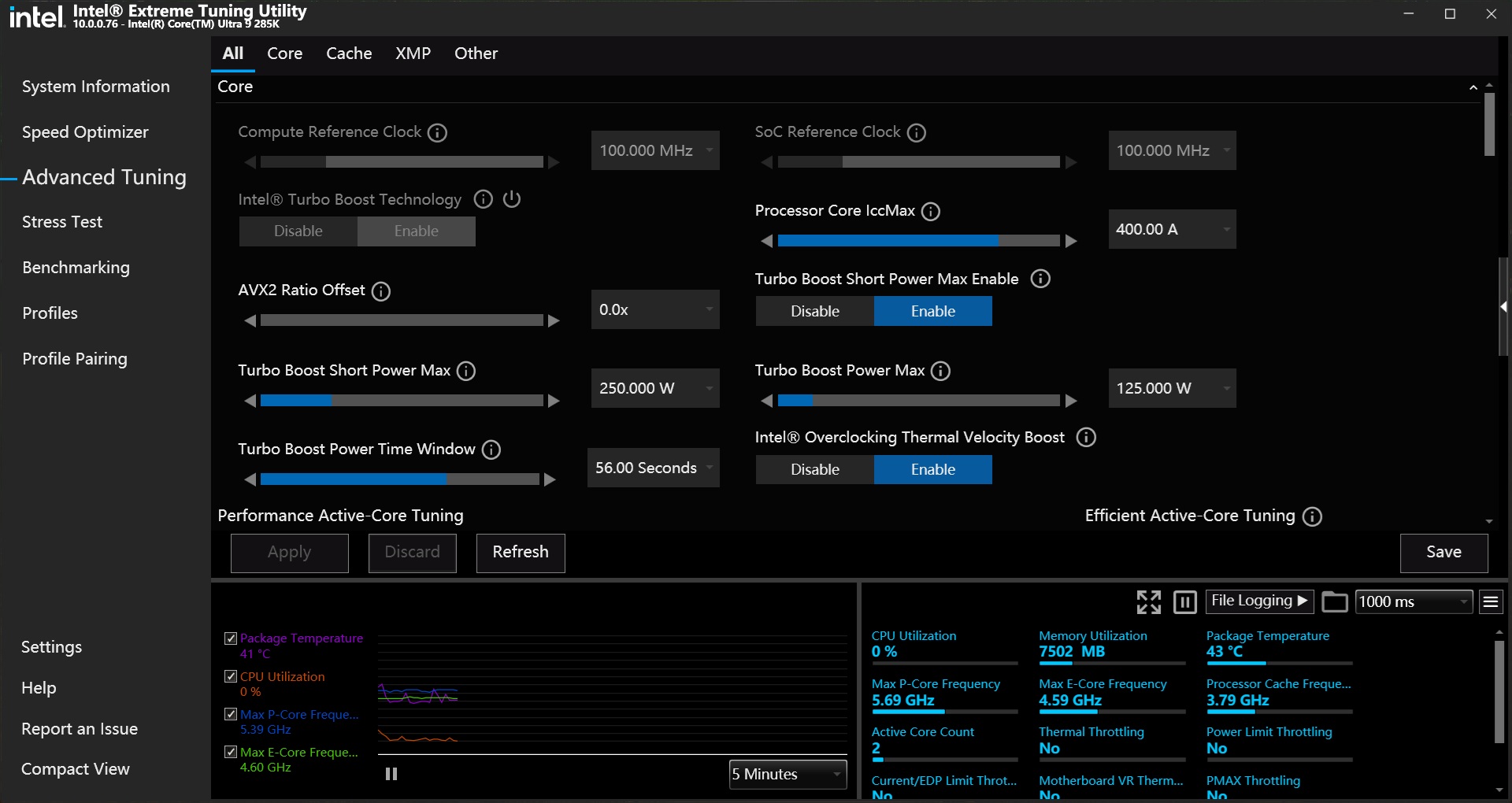Open Speed Optimizer in sidebar
The image size is (1512, 803).
[85, 132]
